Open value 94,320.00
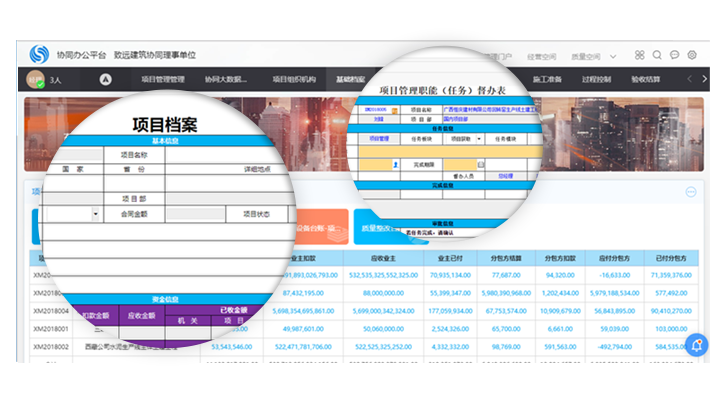The image size is (720, 411). coord(560,275)
